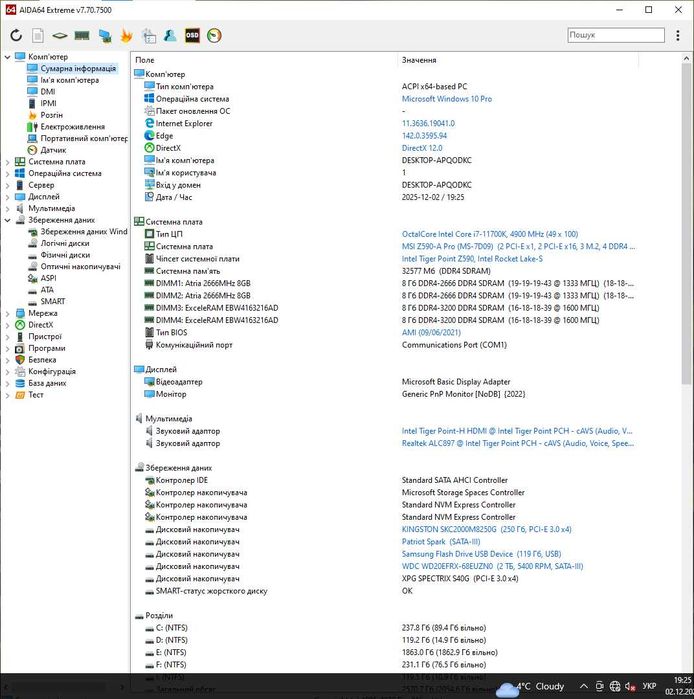Click the Refresh toolbar icon
This screenshot has height=699, width=694.
pyautogui.click(x=16, y=35)
